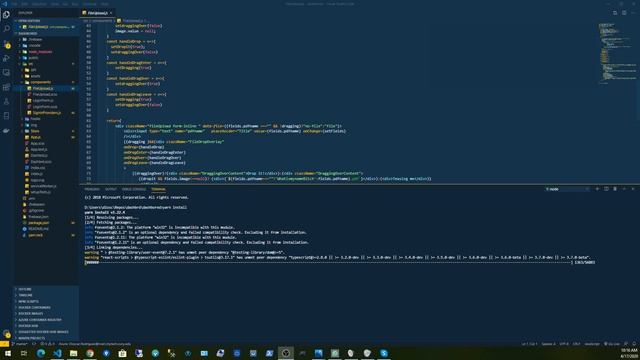Open the .gitignore file in the explorer
The height and width of the screenshot is (360, 640).
(x=46, y=211)
